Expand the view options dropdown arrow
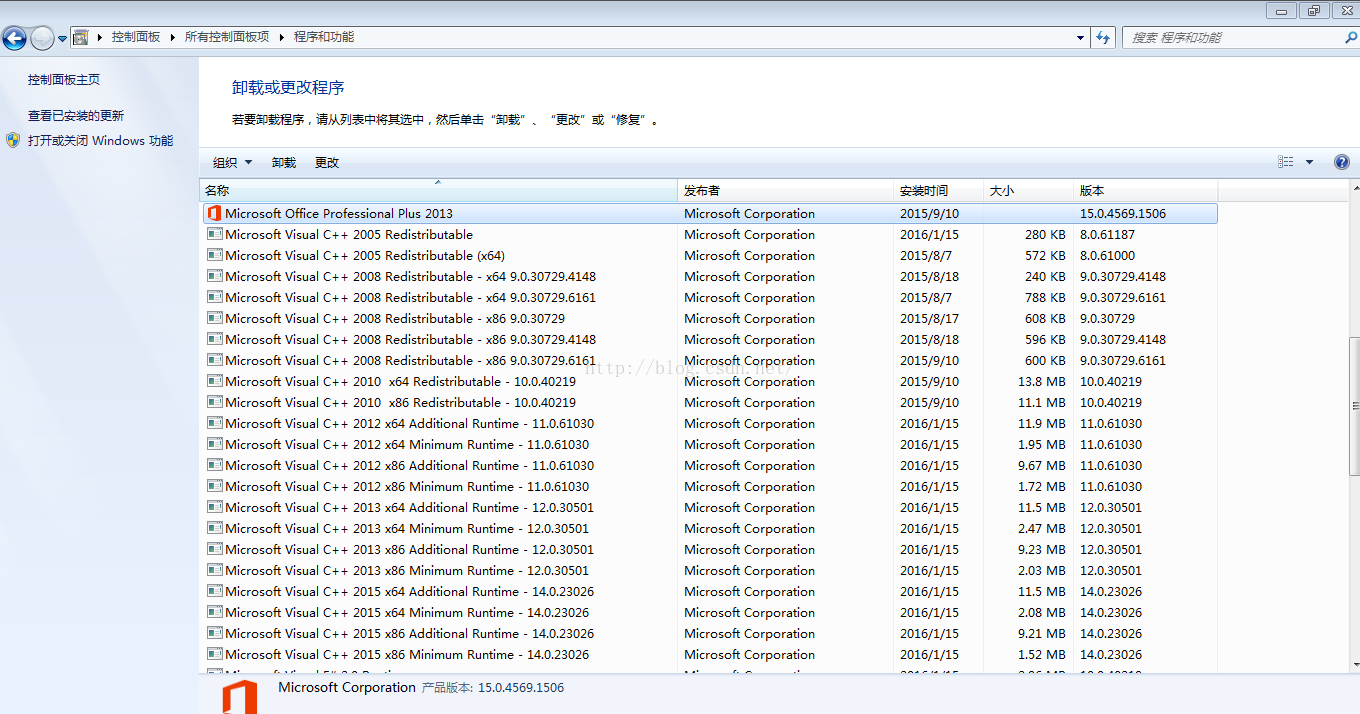The width and height of the screenshot is (1360, 714). tap(1309, 162)
